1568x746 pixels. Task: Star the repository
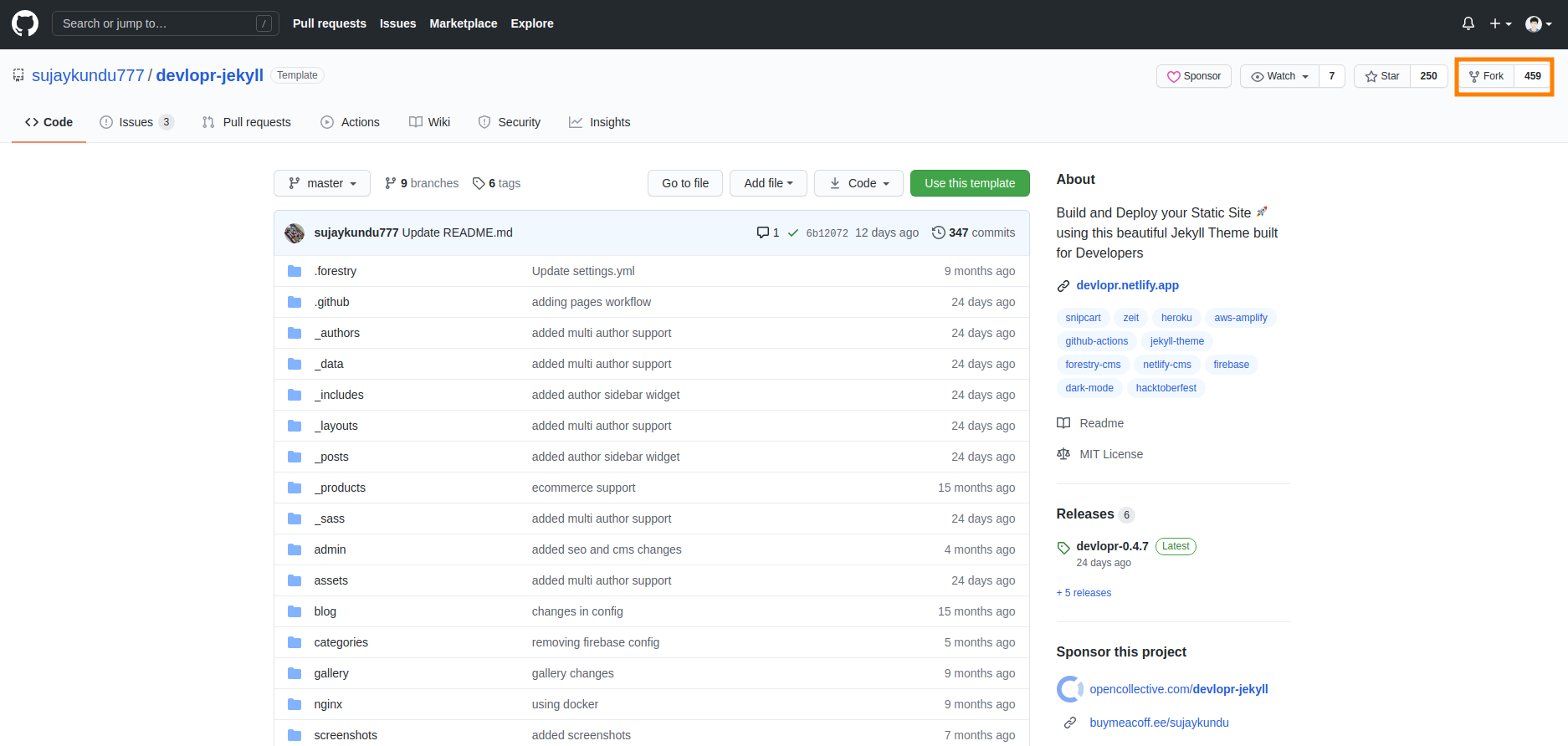click(1382, 76)
